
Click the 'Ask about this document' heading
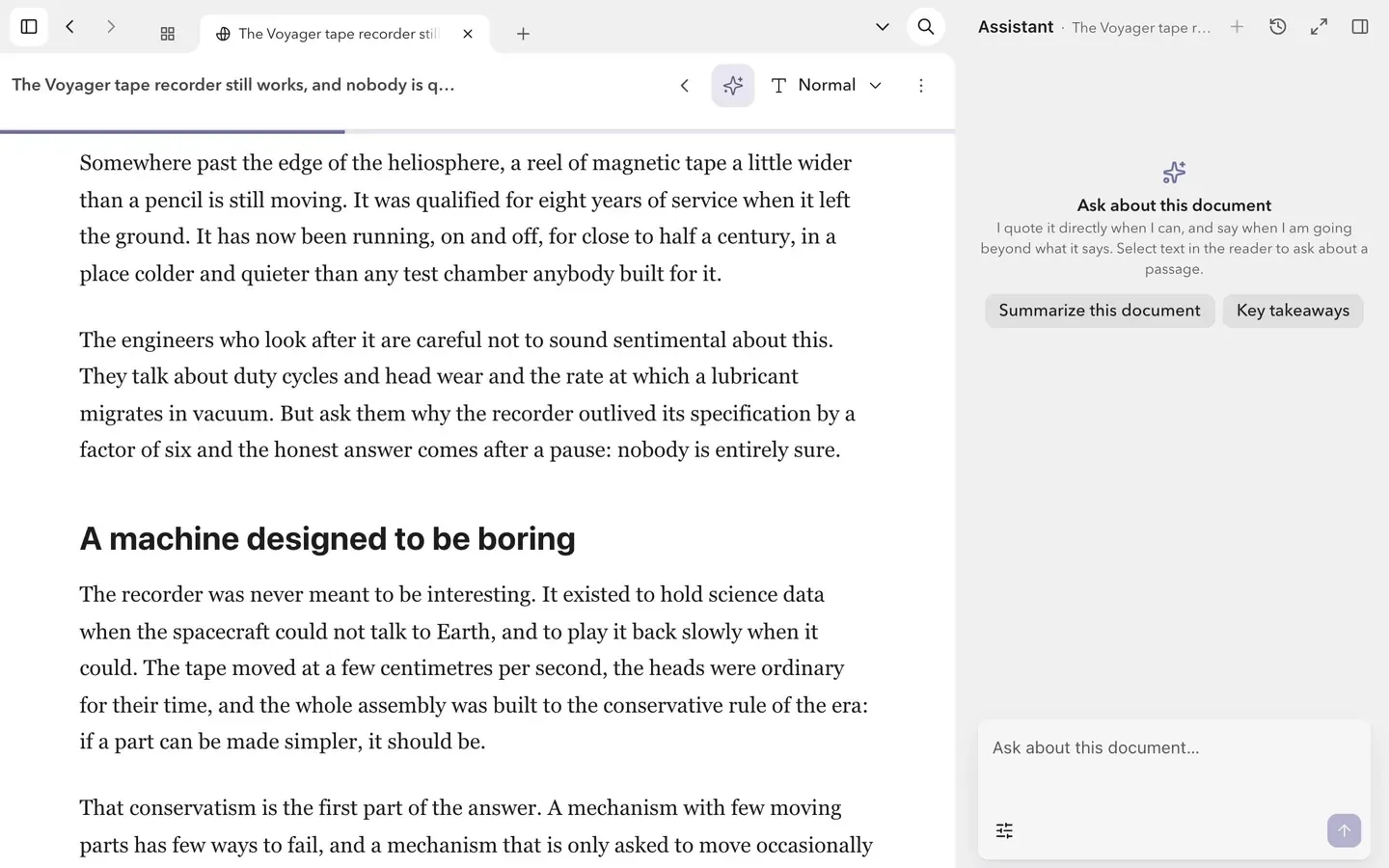(x=1174, y=205)
